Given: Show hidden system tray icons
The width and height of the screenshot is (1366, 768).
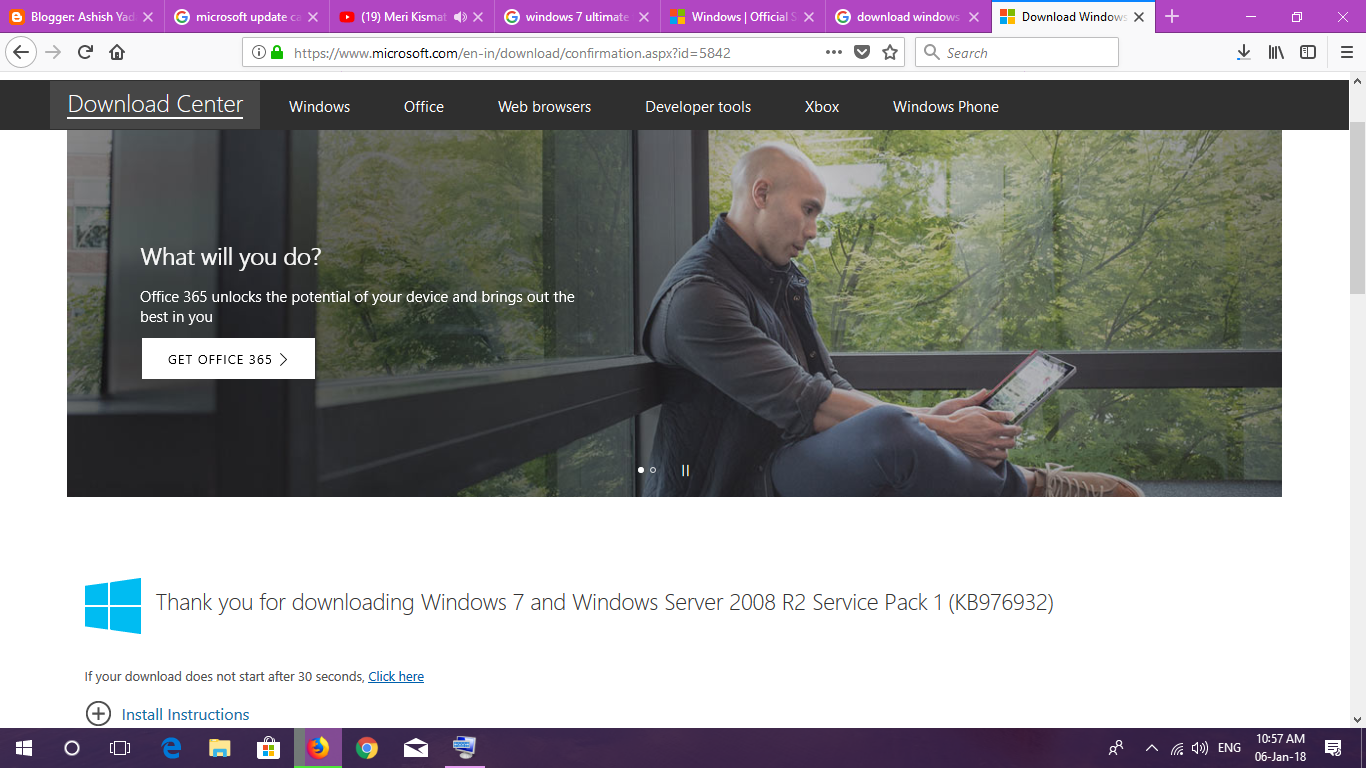Looking at the screenshot, I should coord(1151,748).
